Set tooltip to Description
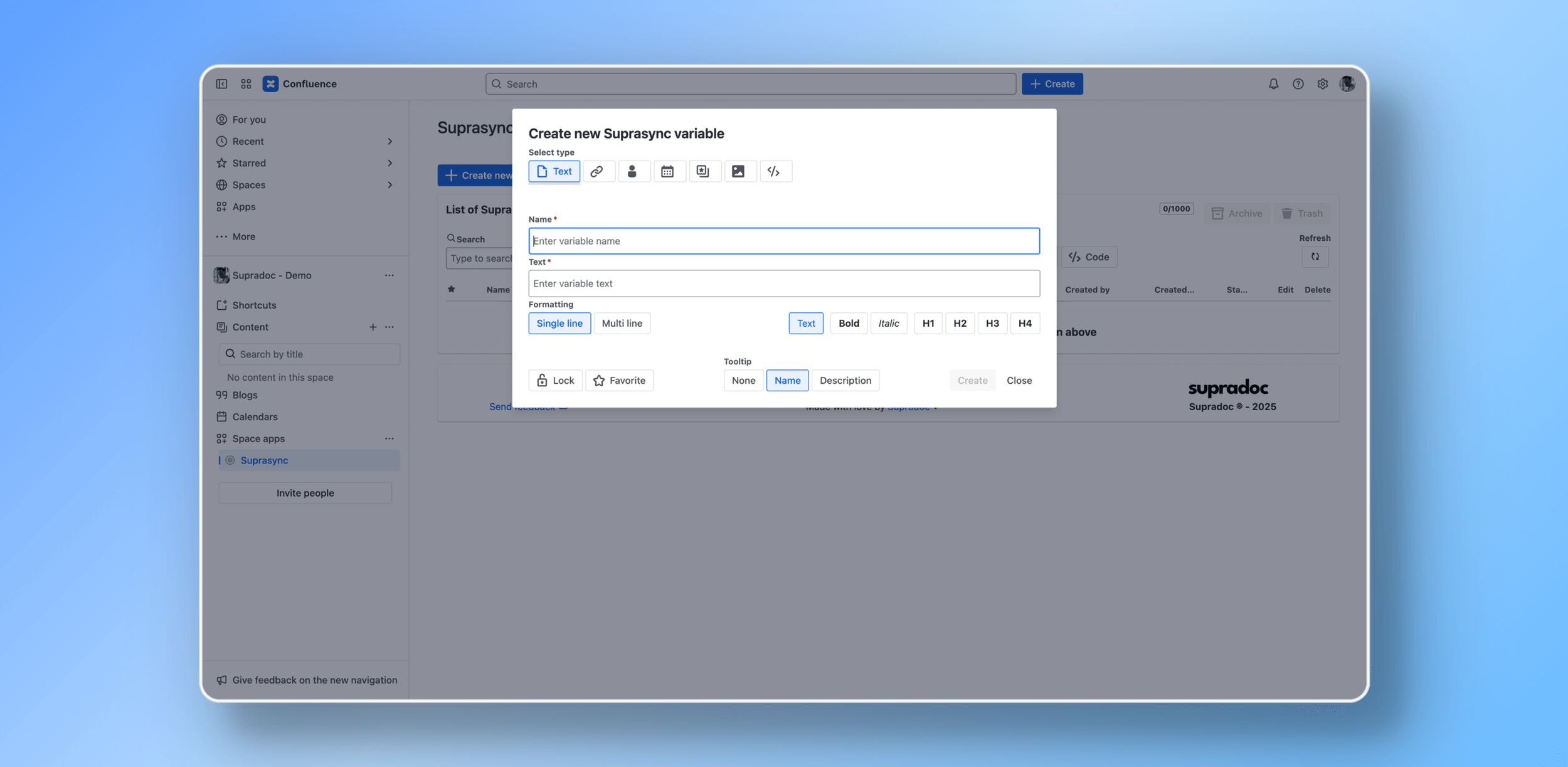 (845, 380)
